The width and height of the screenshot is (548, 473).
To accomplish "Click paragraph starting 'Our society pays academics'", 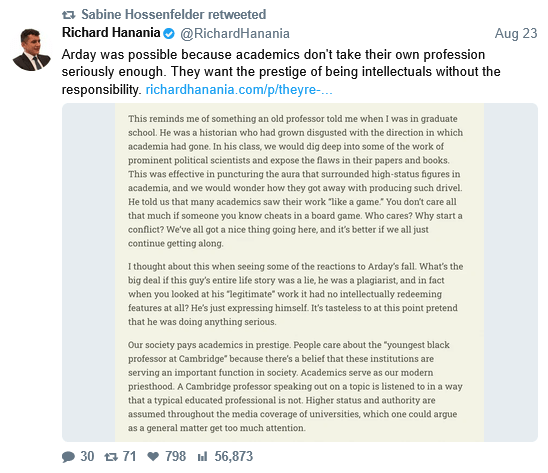I will pos(295,386).
